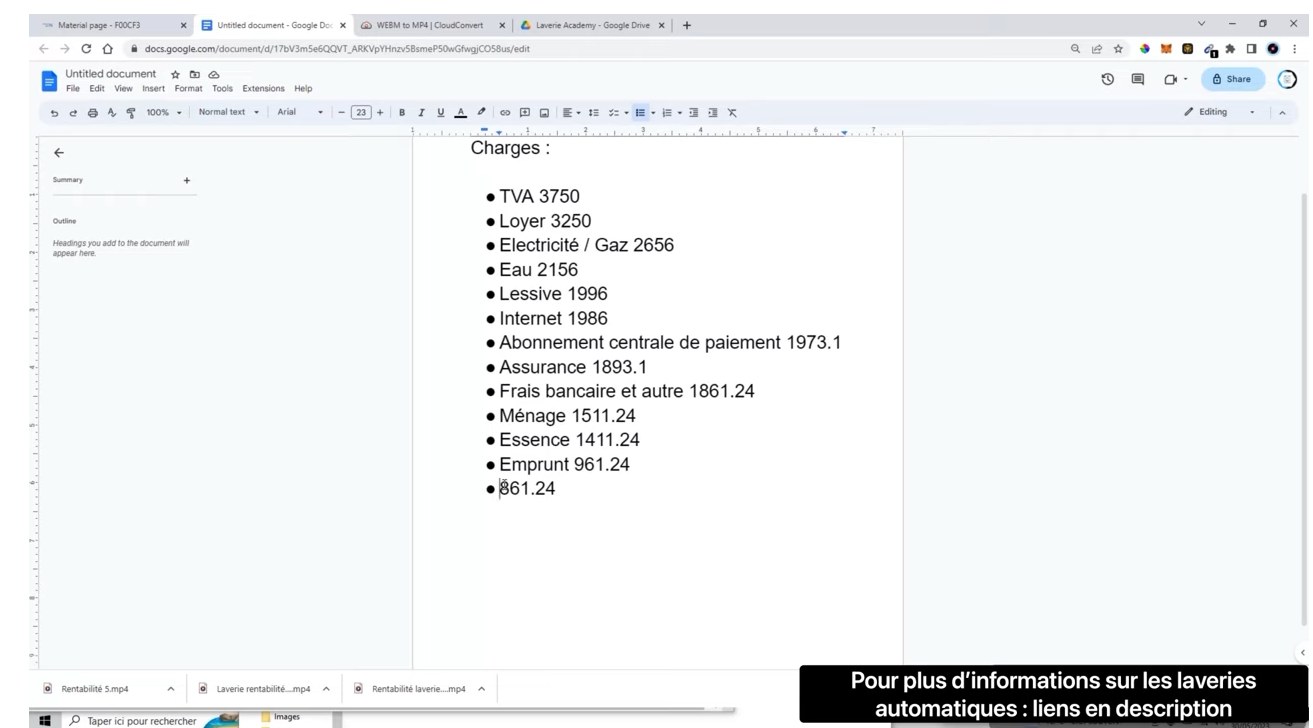Open Google Docs home logo

coord(49,81)
